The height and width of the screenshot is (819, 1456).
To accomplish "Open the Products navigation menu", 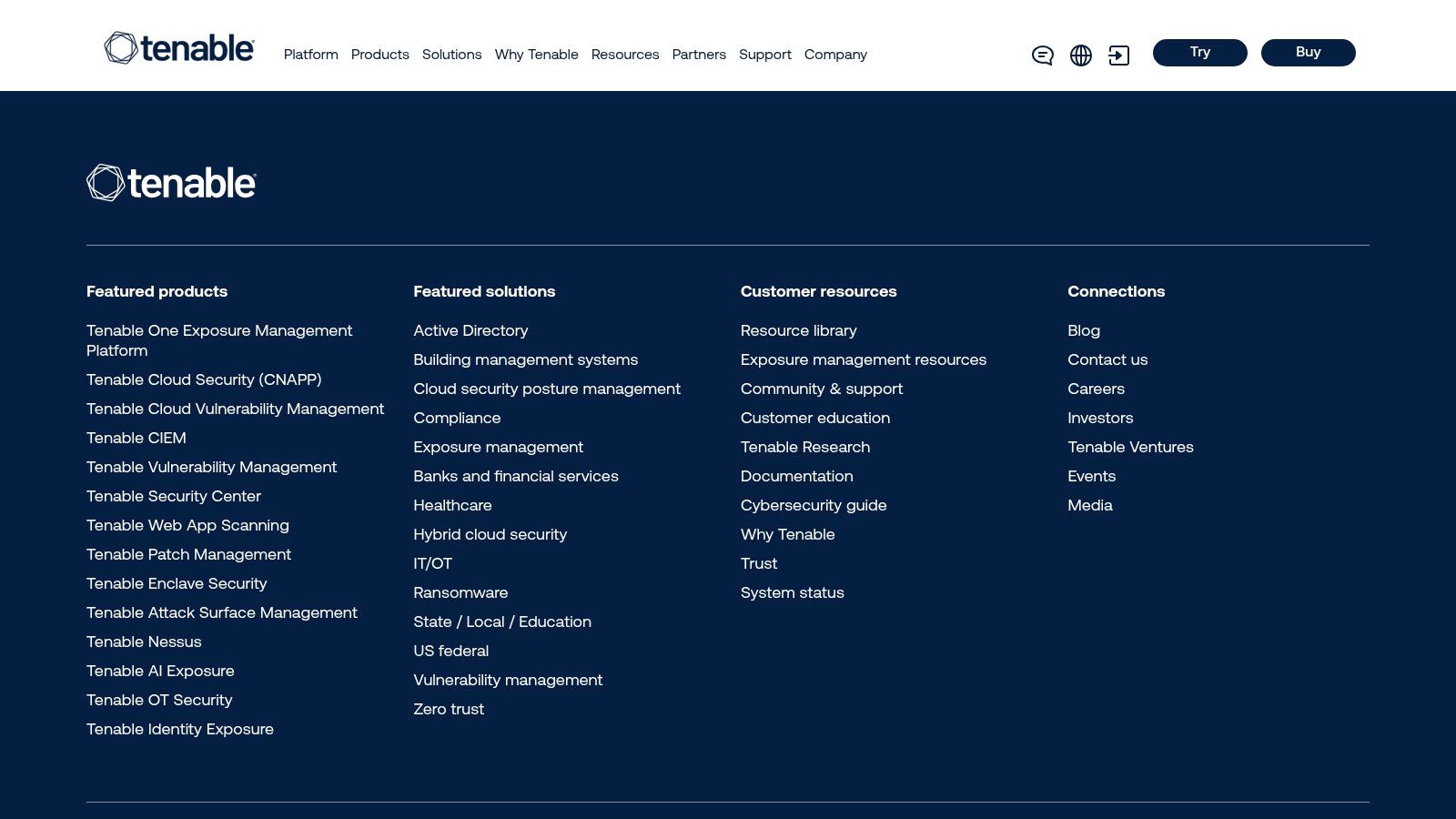I will [x=379, y=55].
